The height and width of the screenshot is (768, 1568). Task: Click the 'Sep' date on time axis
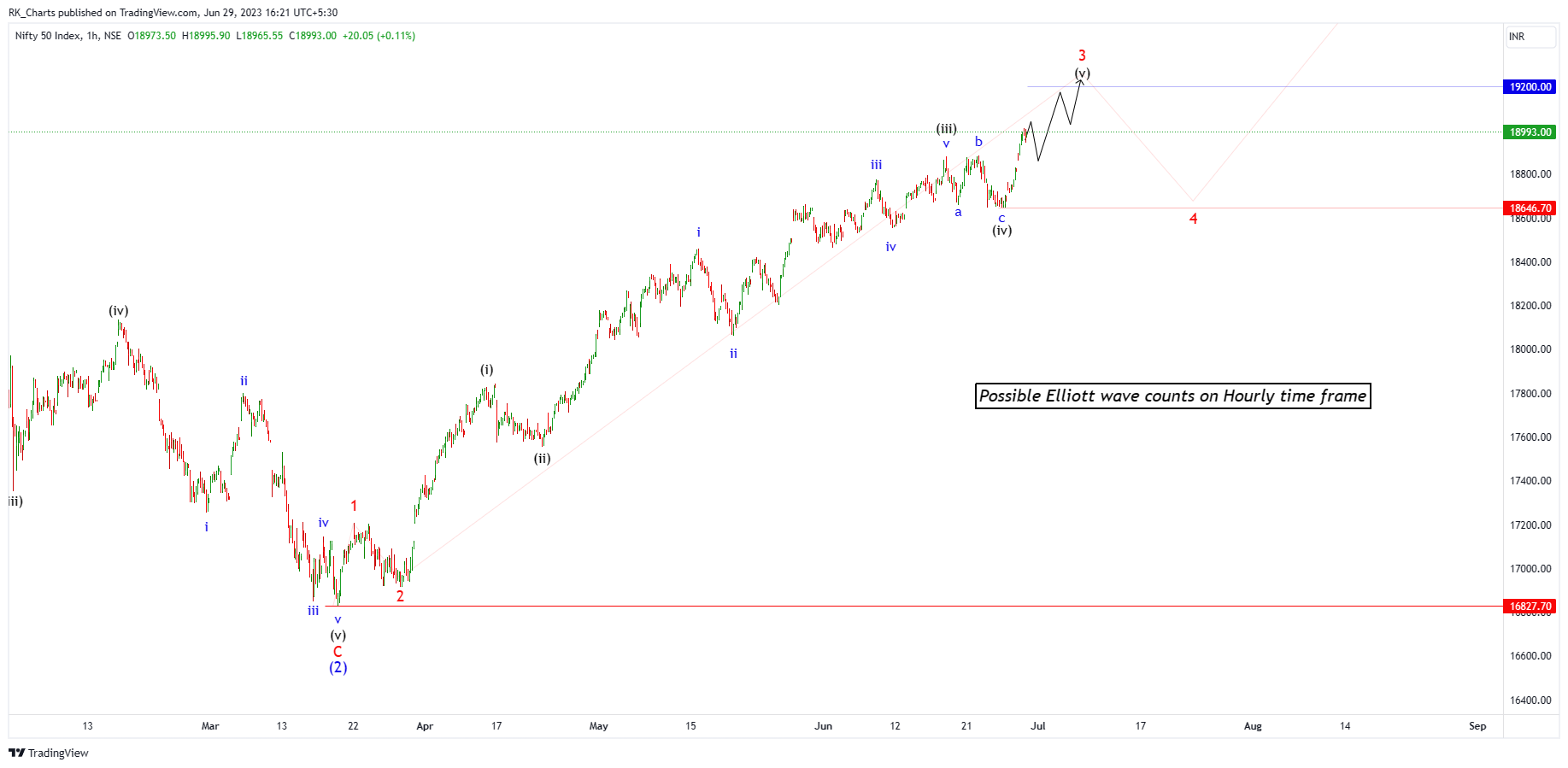point(1477,726)
